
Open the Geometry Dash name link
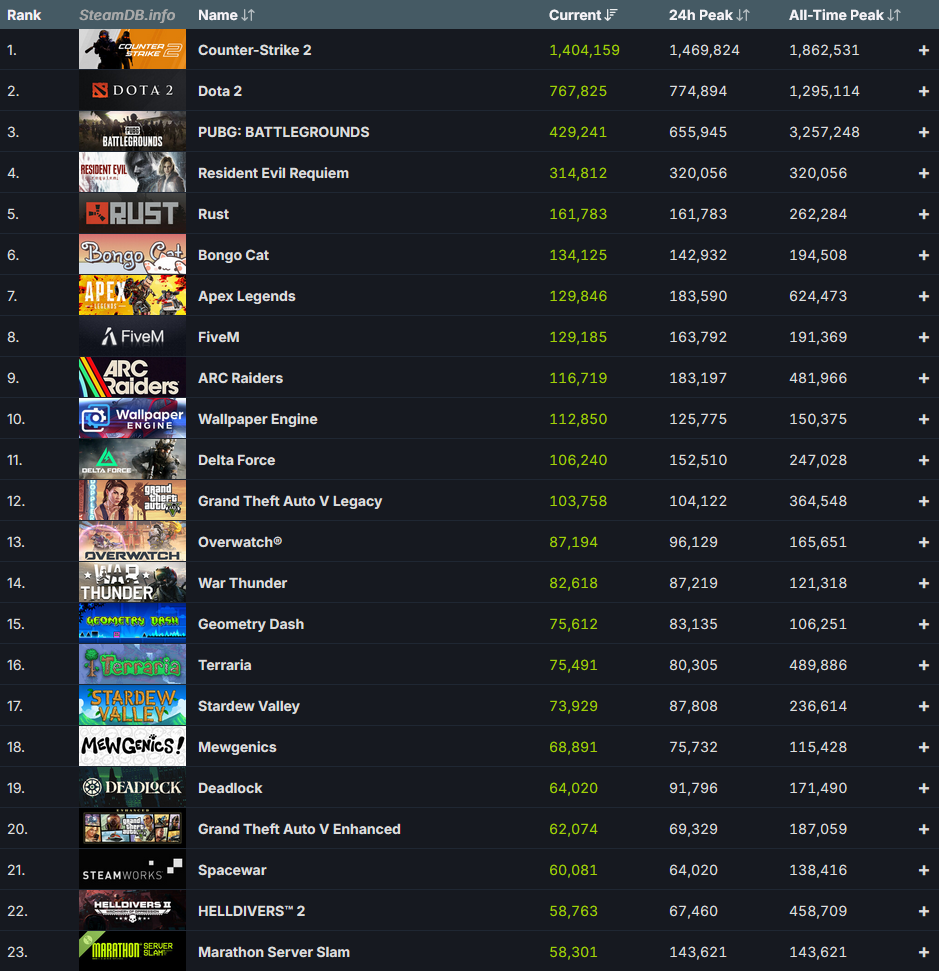click(x=251, y=624)
